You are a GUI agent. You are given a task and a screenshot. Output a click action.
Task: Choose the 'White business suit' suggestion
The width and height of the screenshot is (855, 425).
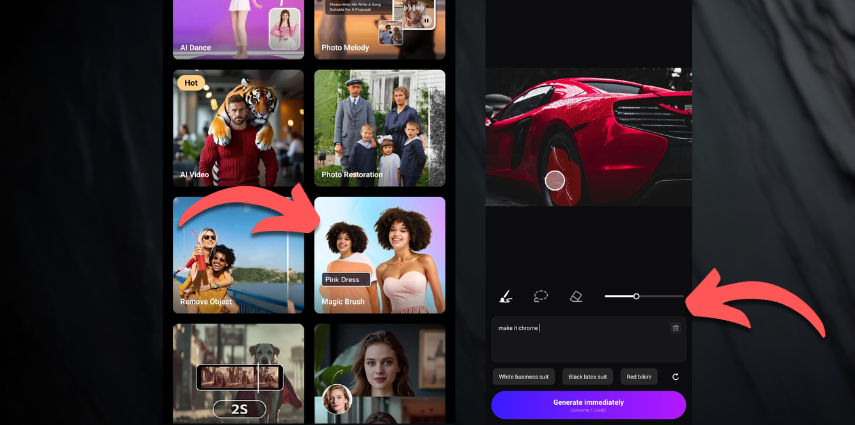click(x=523, y=377)
